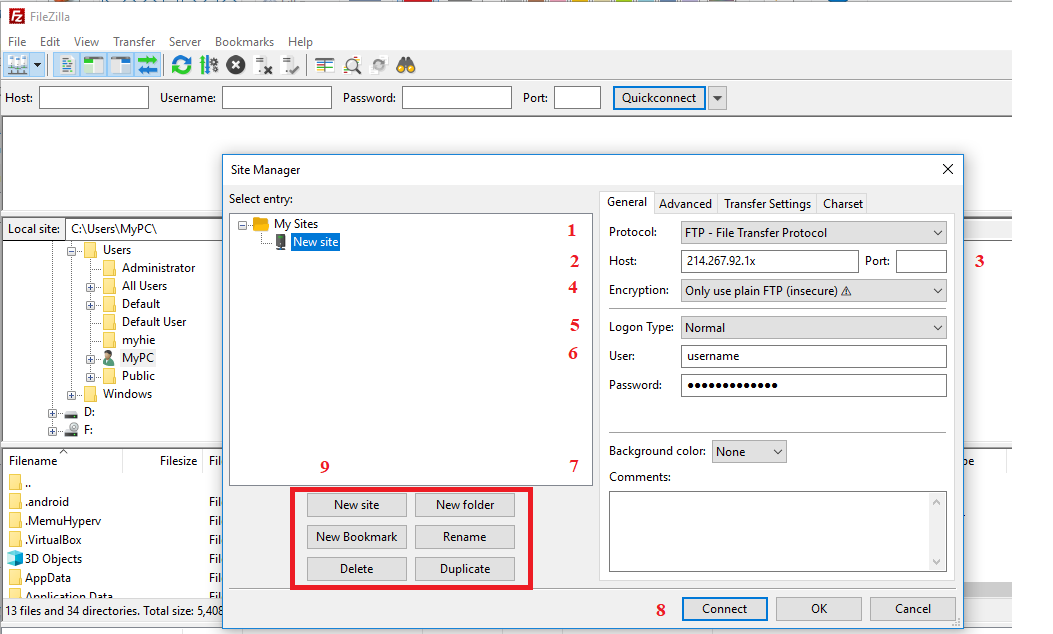Screen dimensions: 1053x634
Task: Toggle processing of transfer queue icon
Action: [209, 65]
